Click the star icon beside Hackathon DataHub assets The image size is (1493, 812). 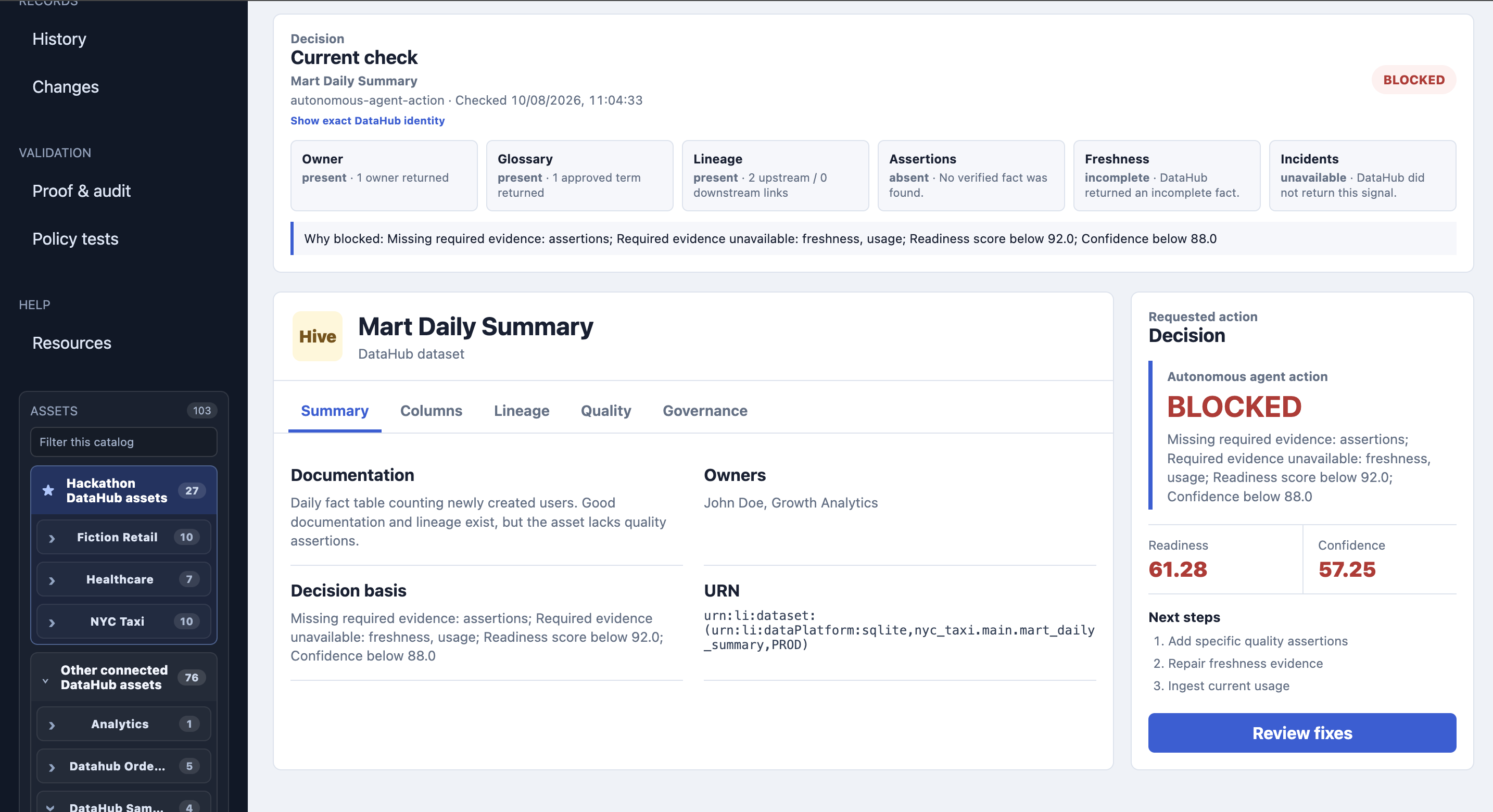(x=48, y=490)
